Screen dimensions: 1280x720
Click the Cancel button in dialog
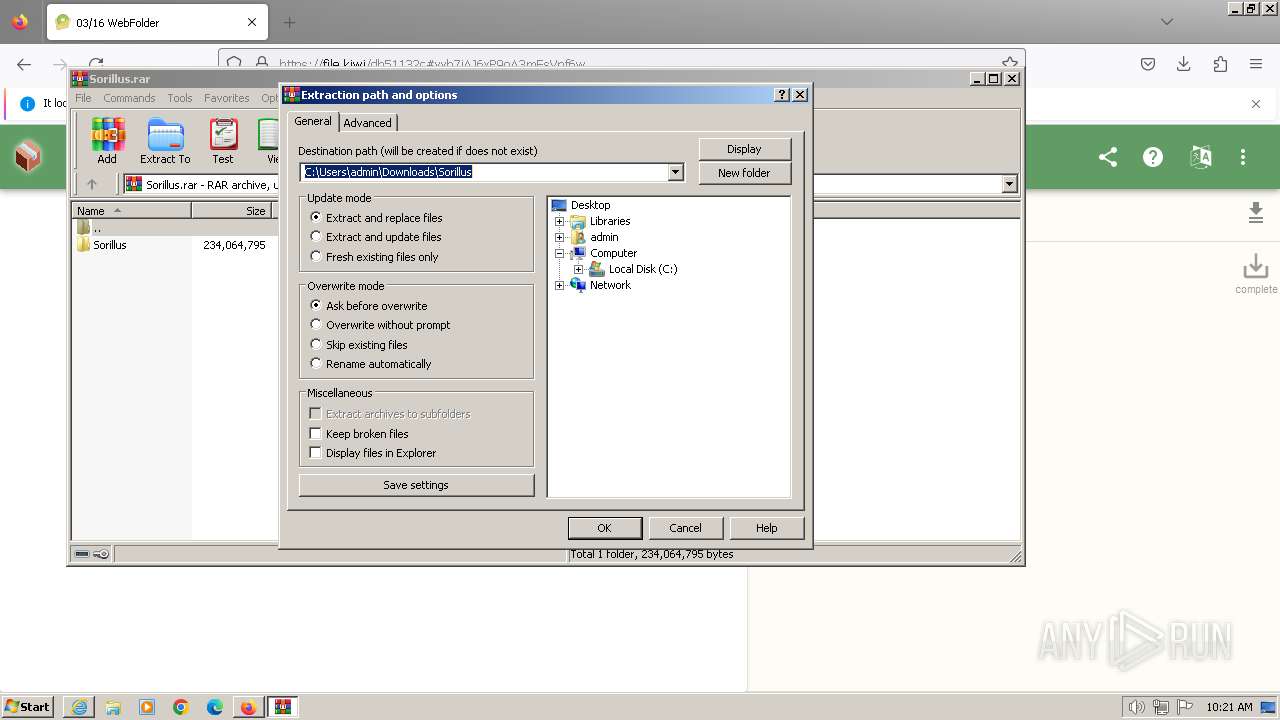coord(685,528)
